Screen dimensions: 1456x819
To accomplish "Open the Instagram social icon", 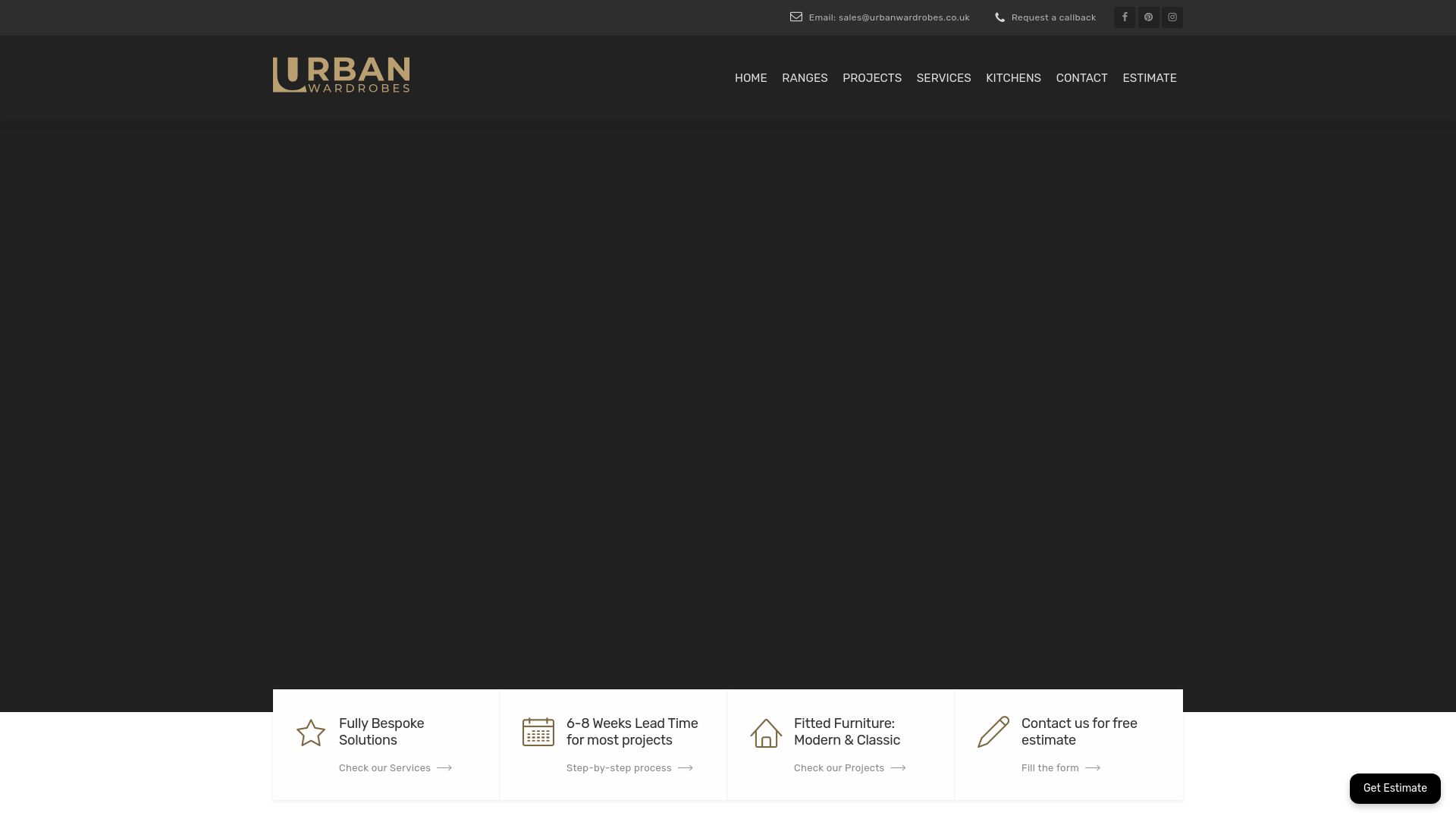I will pyautogui.click(x=1172, y=17).
